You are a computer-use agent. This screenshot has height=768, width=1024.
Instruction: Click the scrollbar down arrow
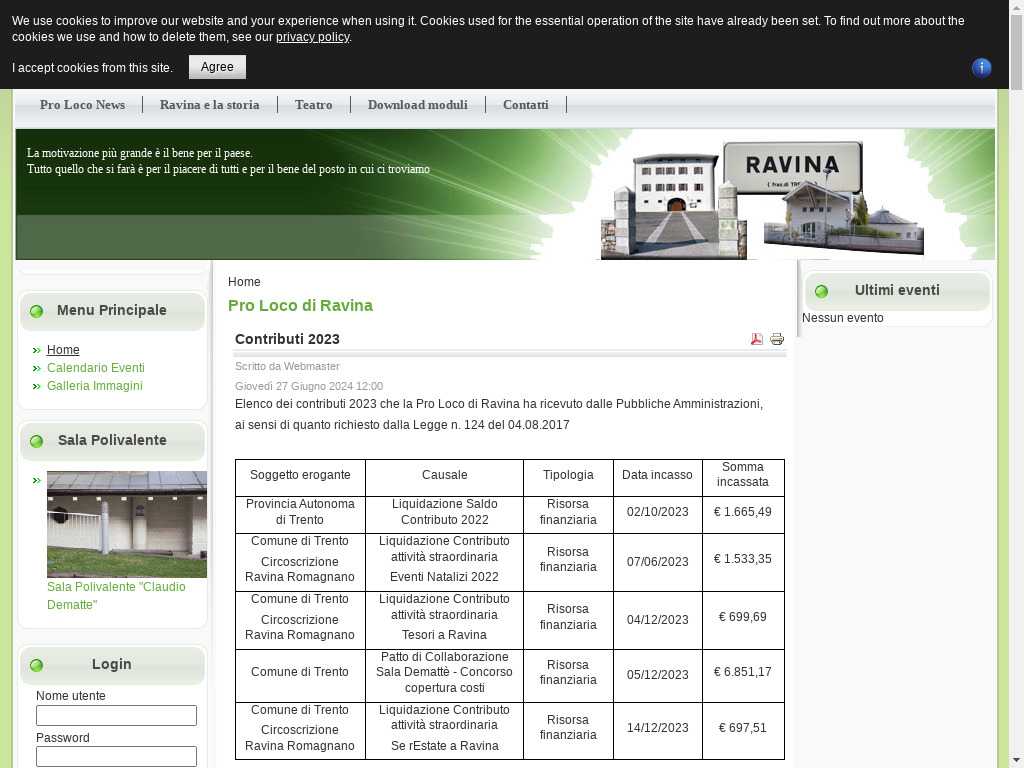pos(1016,759)
